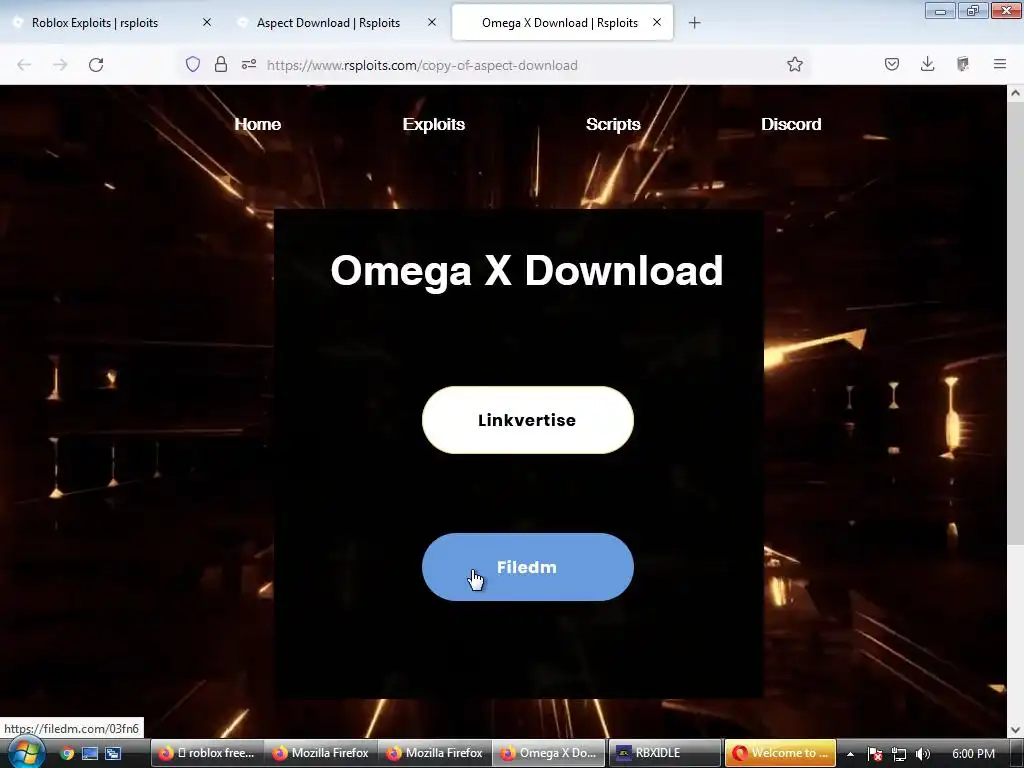The image size is (1024, 768).
Task: Click the page scrollbar up arrow
Action: (1016, 93)
